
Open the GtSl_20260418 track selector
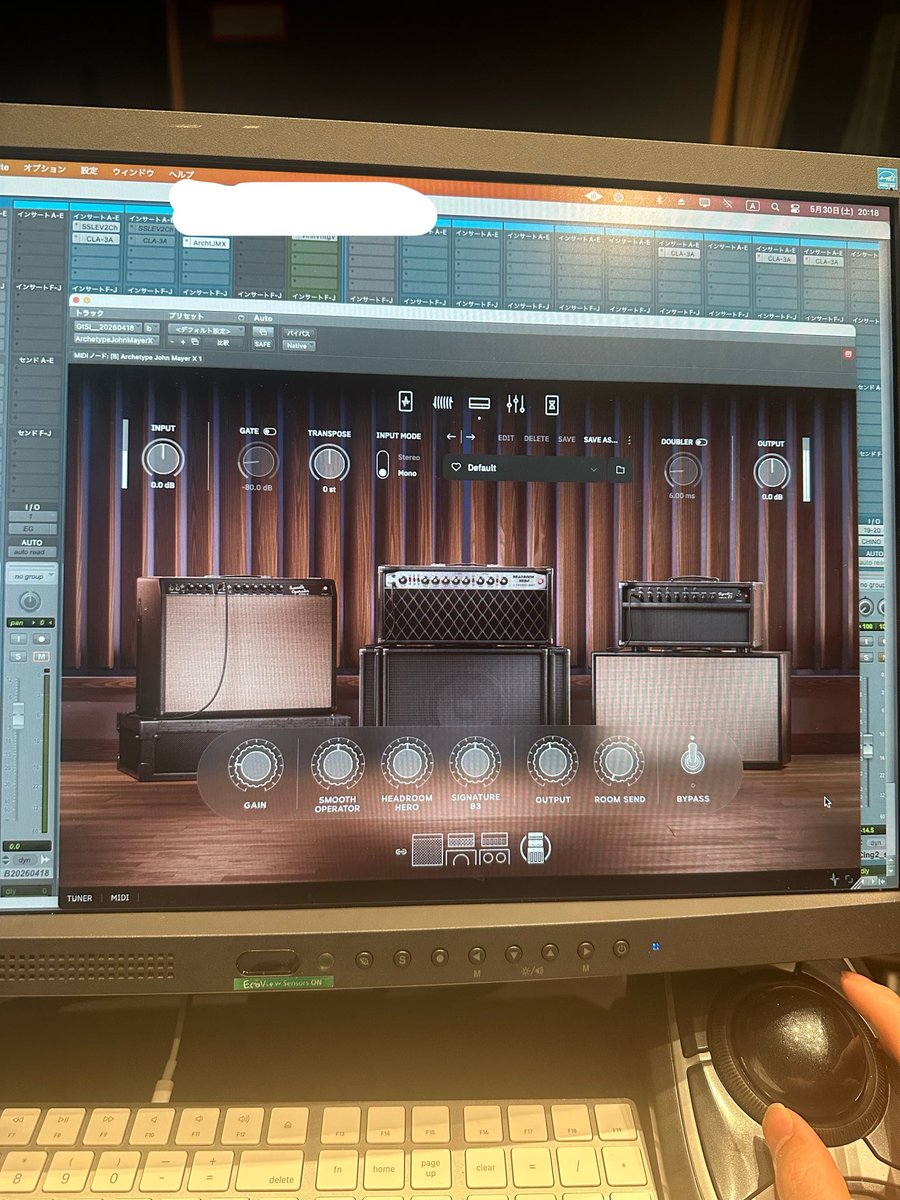pyautogui.click(x=108, y=327)
